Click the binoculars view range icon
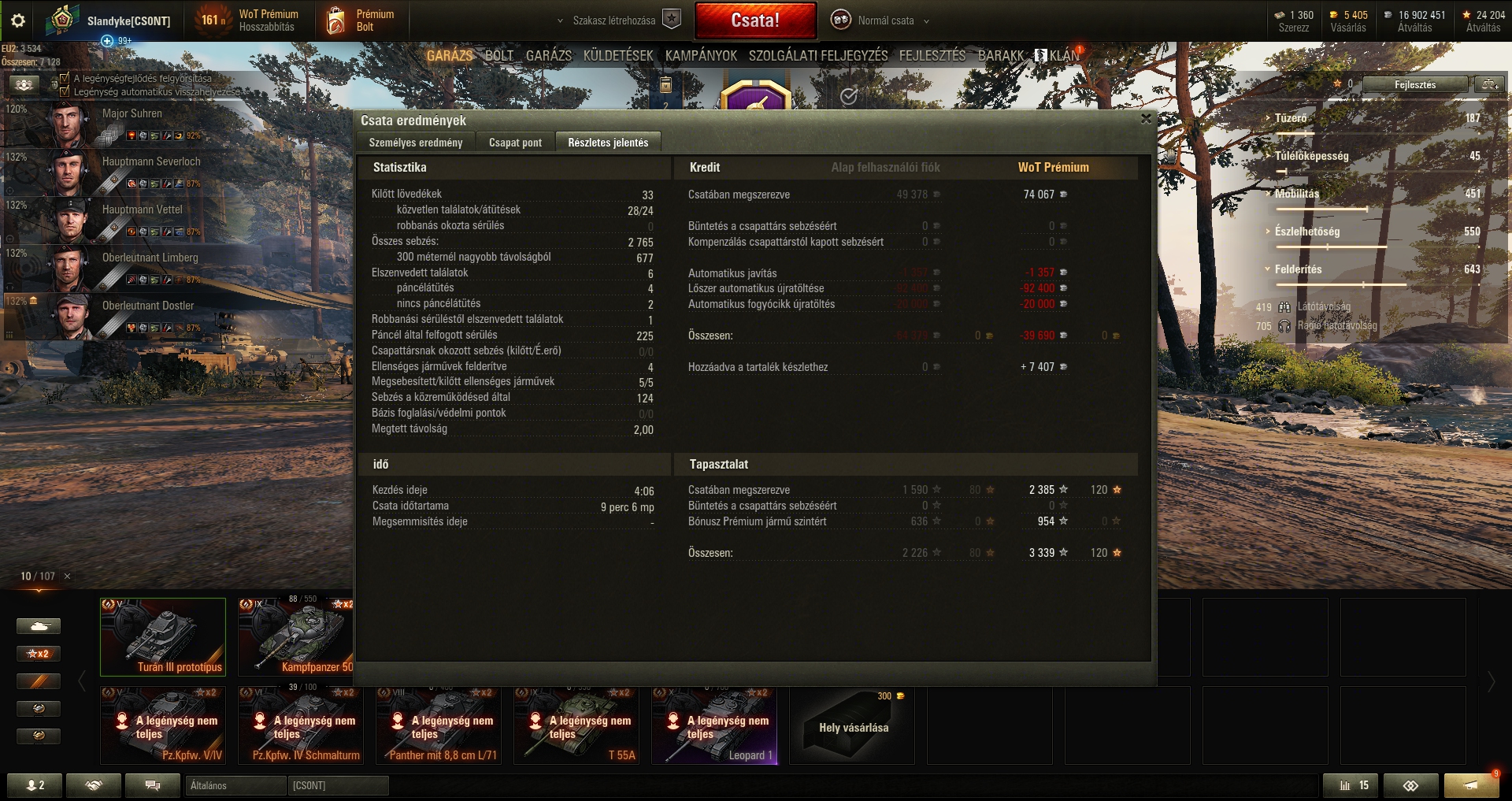1512x801 pixels. pyautogui.click(x=1284, y=306)
